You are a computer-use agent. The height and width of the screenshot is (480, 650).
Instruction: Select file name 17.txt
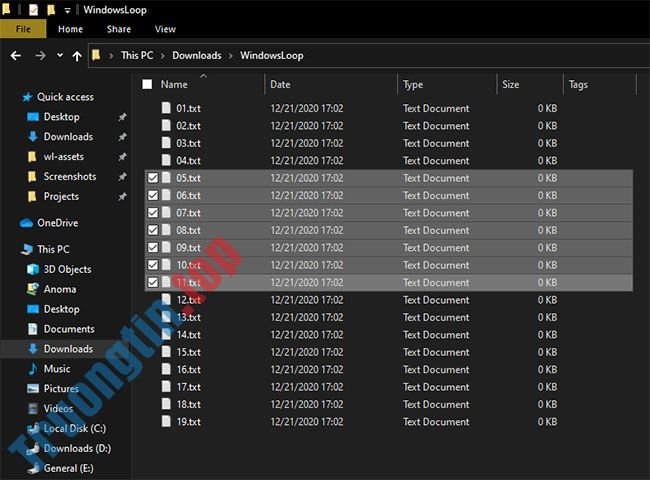click(189, 387)
